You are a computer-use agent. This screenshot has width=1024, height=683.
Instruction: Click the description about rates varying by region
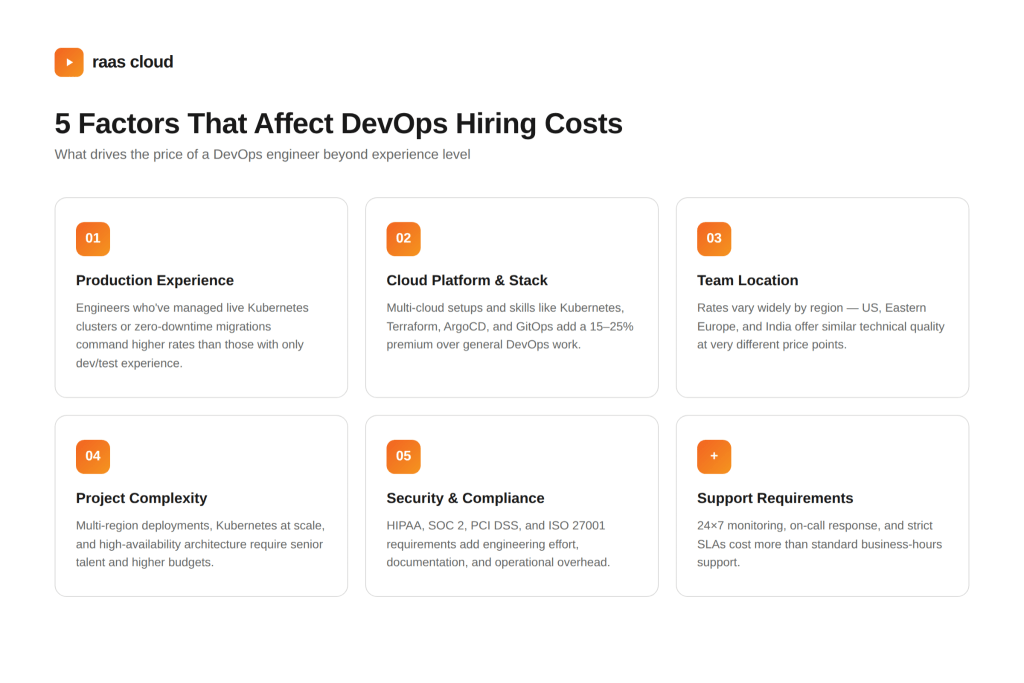pyautogui.click(x=820, y=326)
